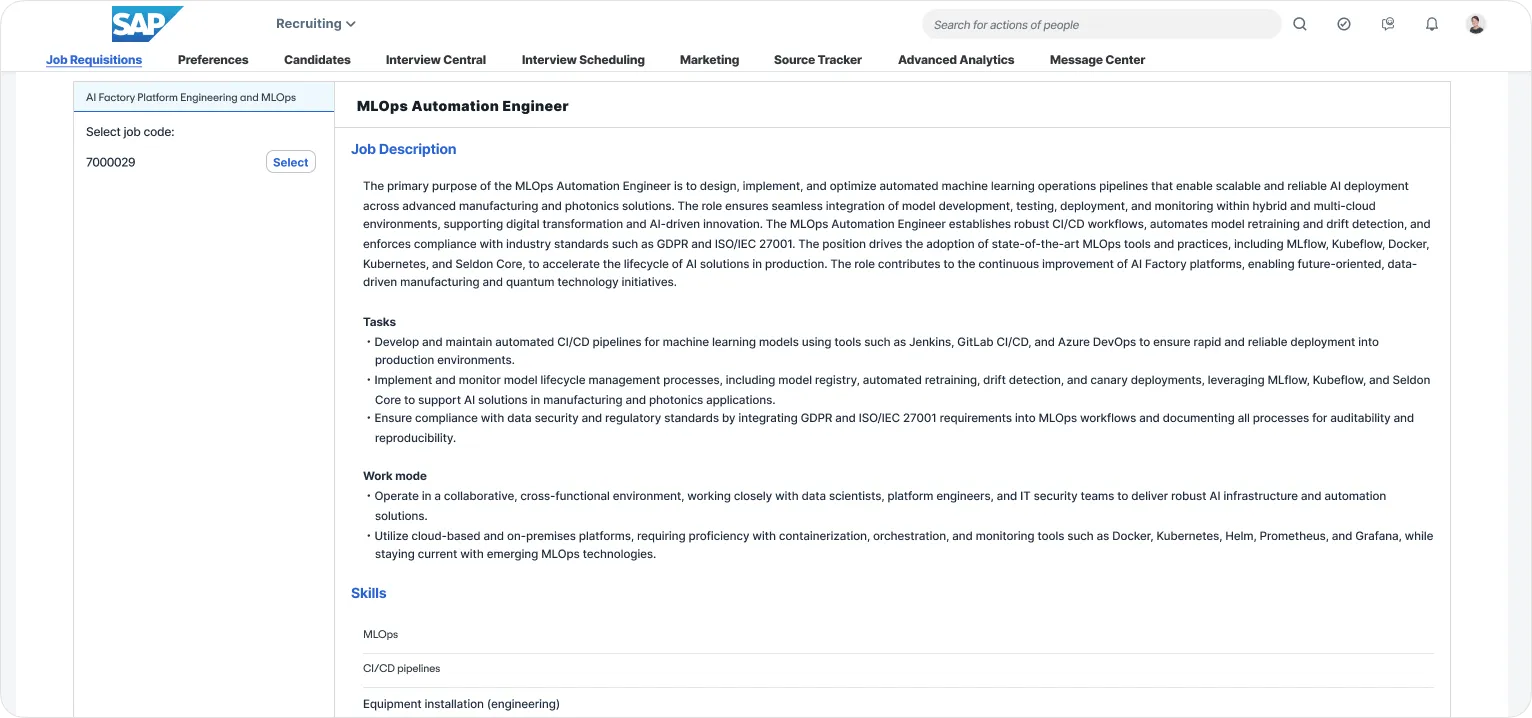
Task: Click the SAP logo to go home
Action: [146, 23]
